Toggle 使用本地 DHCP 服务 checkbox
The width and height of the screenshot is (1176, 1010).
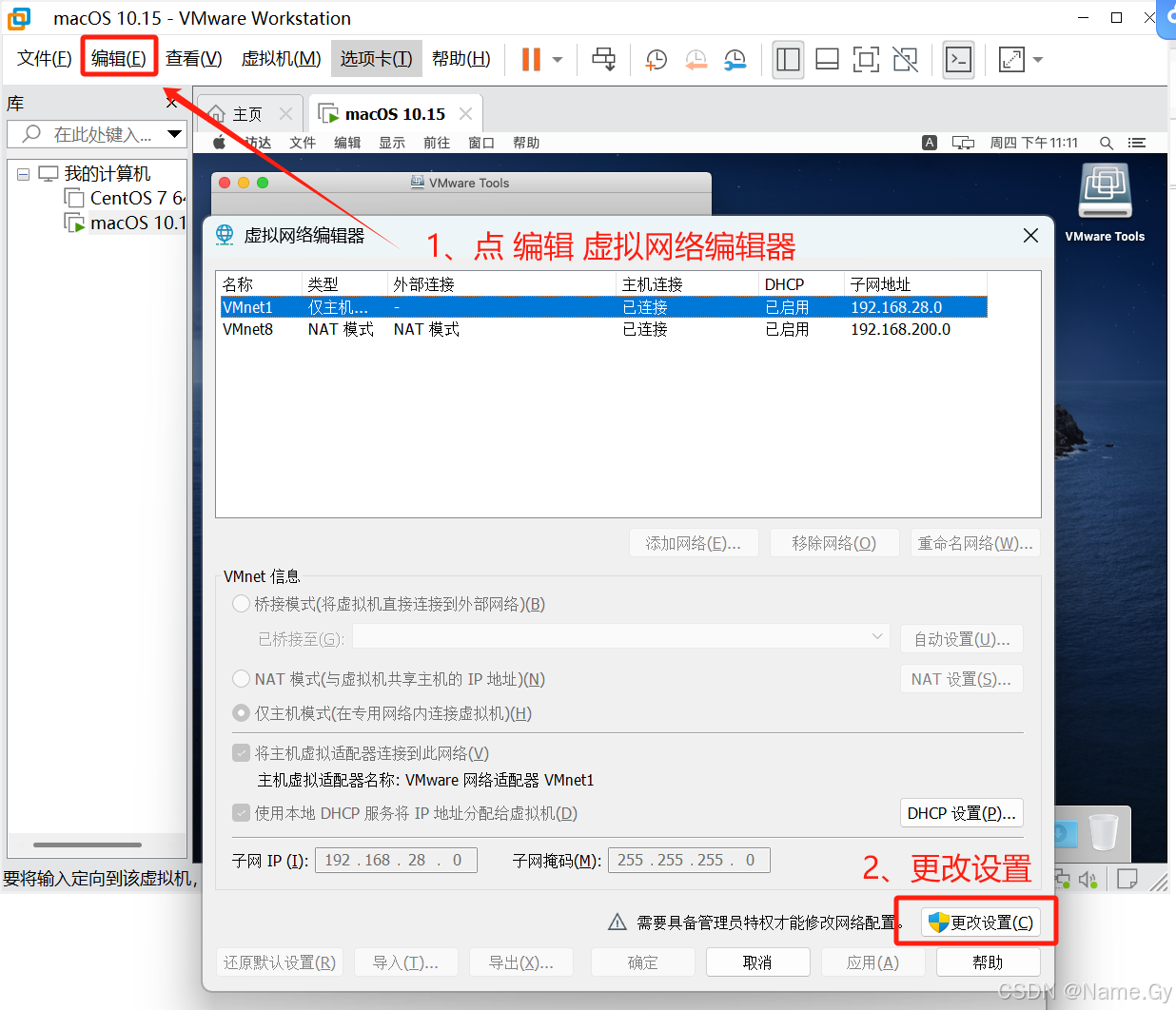pos(242,813)
